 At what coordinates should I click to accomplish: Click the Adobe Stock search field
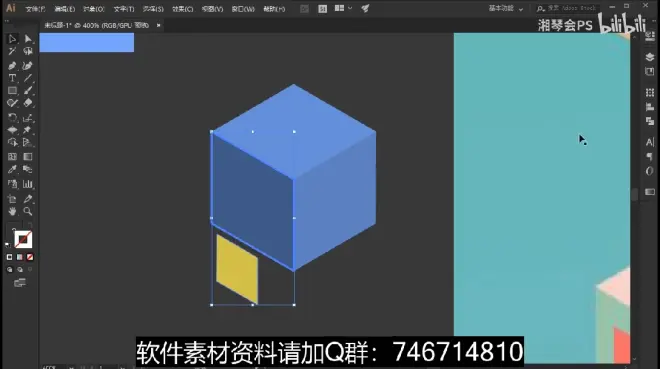[567, 8]
